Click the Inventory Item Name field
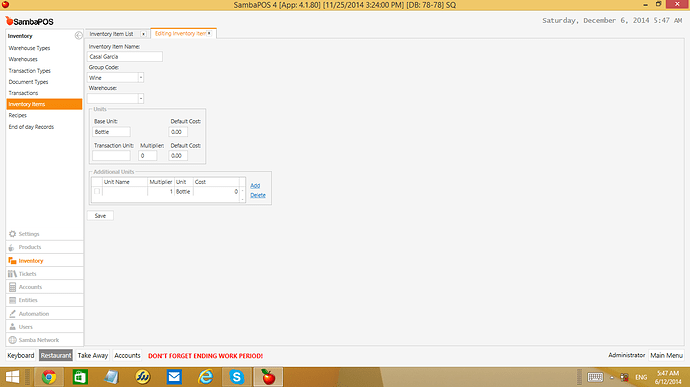This screenshot has height=387, width=690. point(125,56)
